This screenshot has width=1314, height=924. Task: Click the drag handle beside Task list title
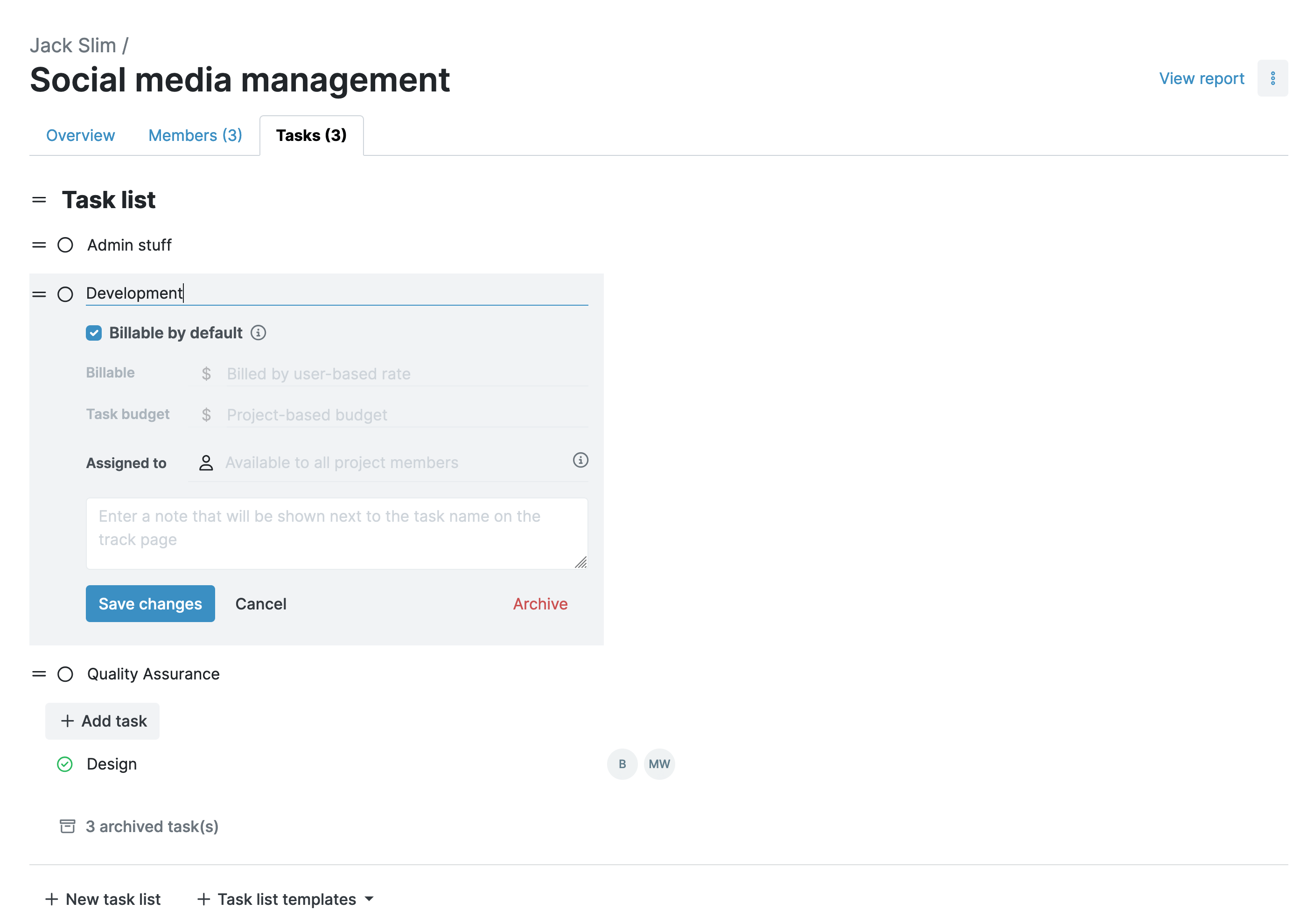pos(38,200)
